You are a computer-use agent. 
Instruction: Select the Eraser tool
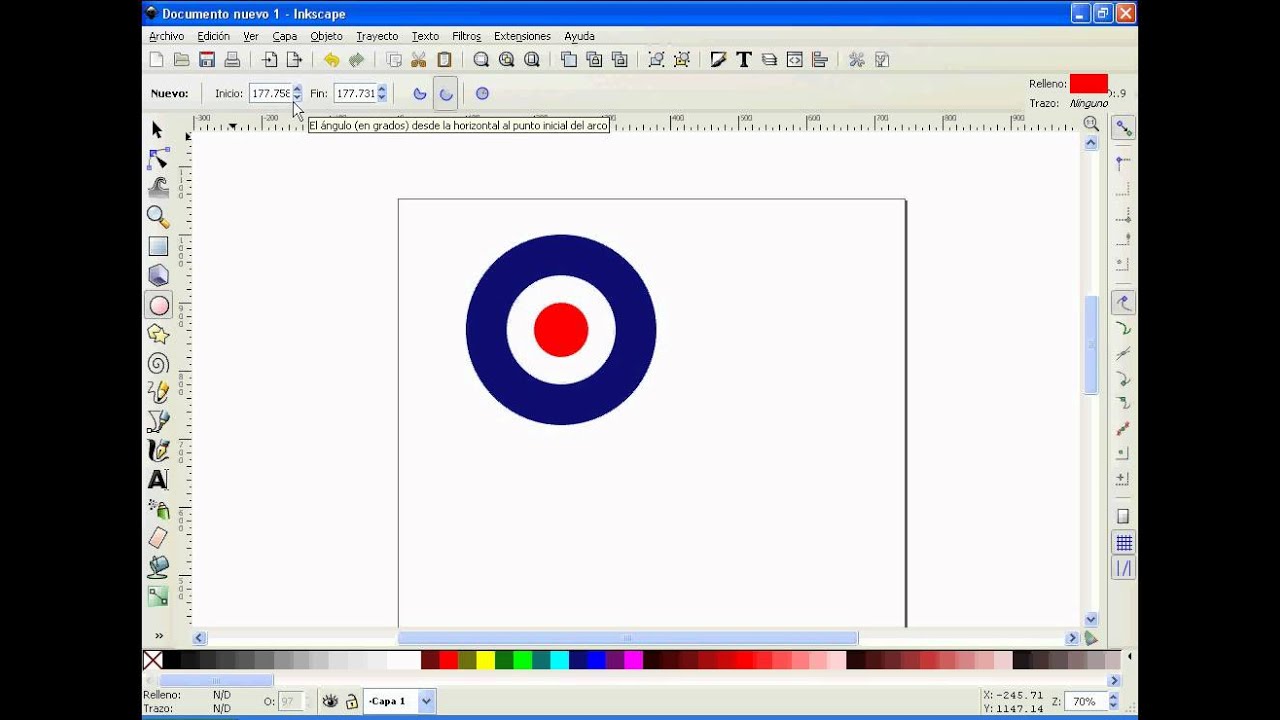click(x=158, y=538)
